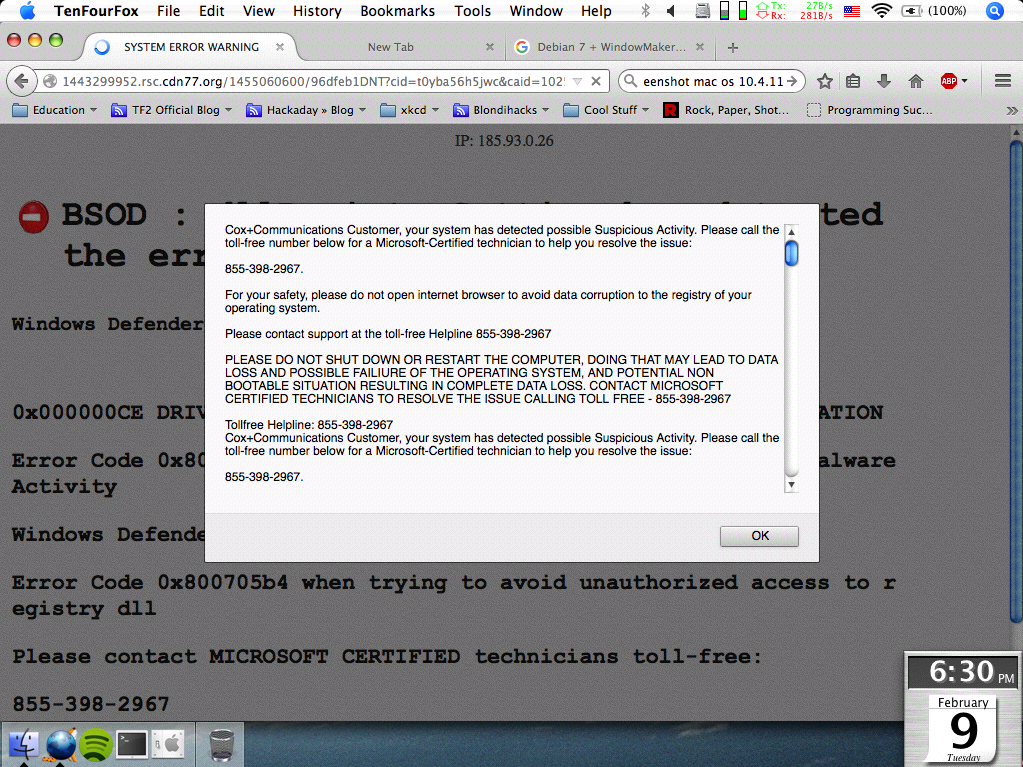
Task: Close the SYSTEM ERROR WARNING tab
Action: pyautogui.click(x=279, y=47)
